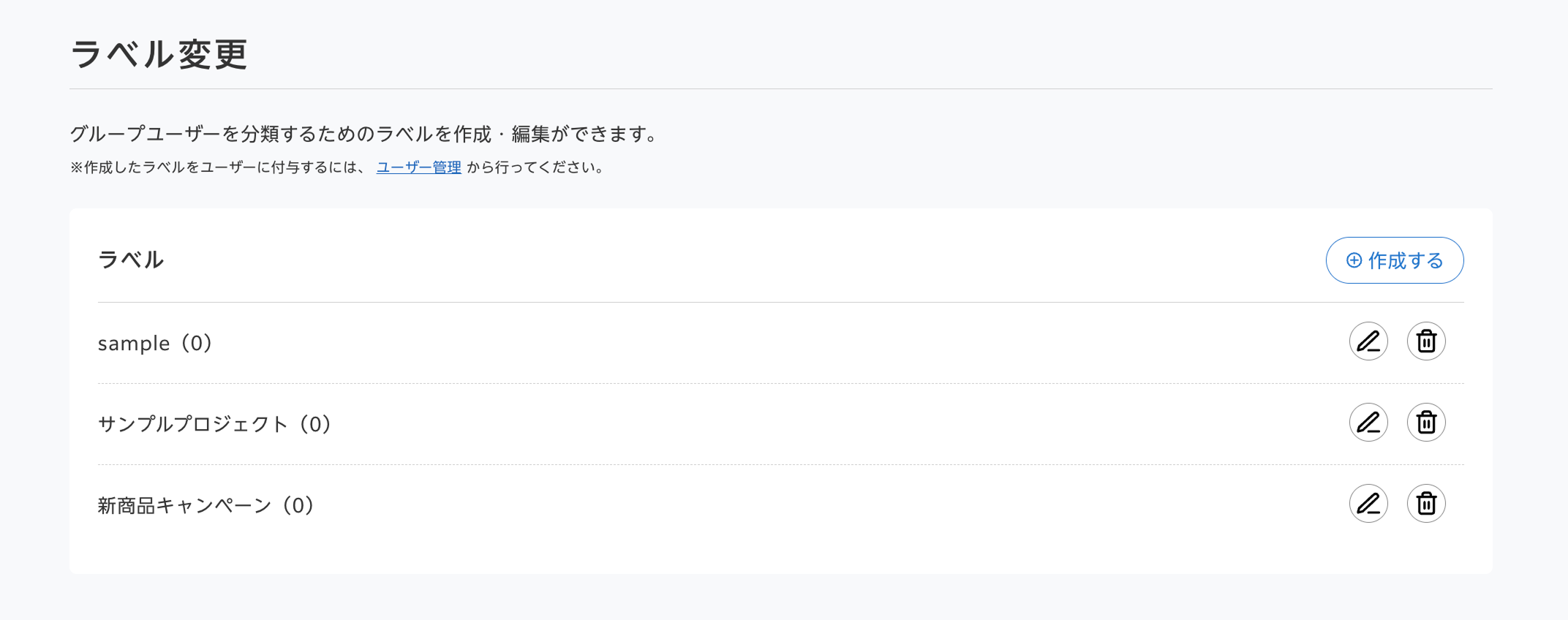Open the ユーザー管理 link
Image resolution: width=1568 pixels, height=620 pixels.
pyautogui.click(x=418, y=167)
